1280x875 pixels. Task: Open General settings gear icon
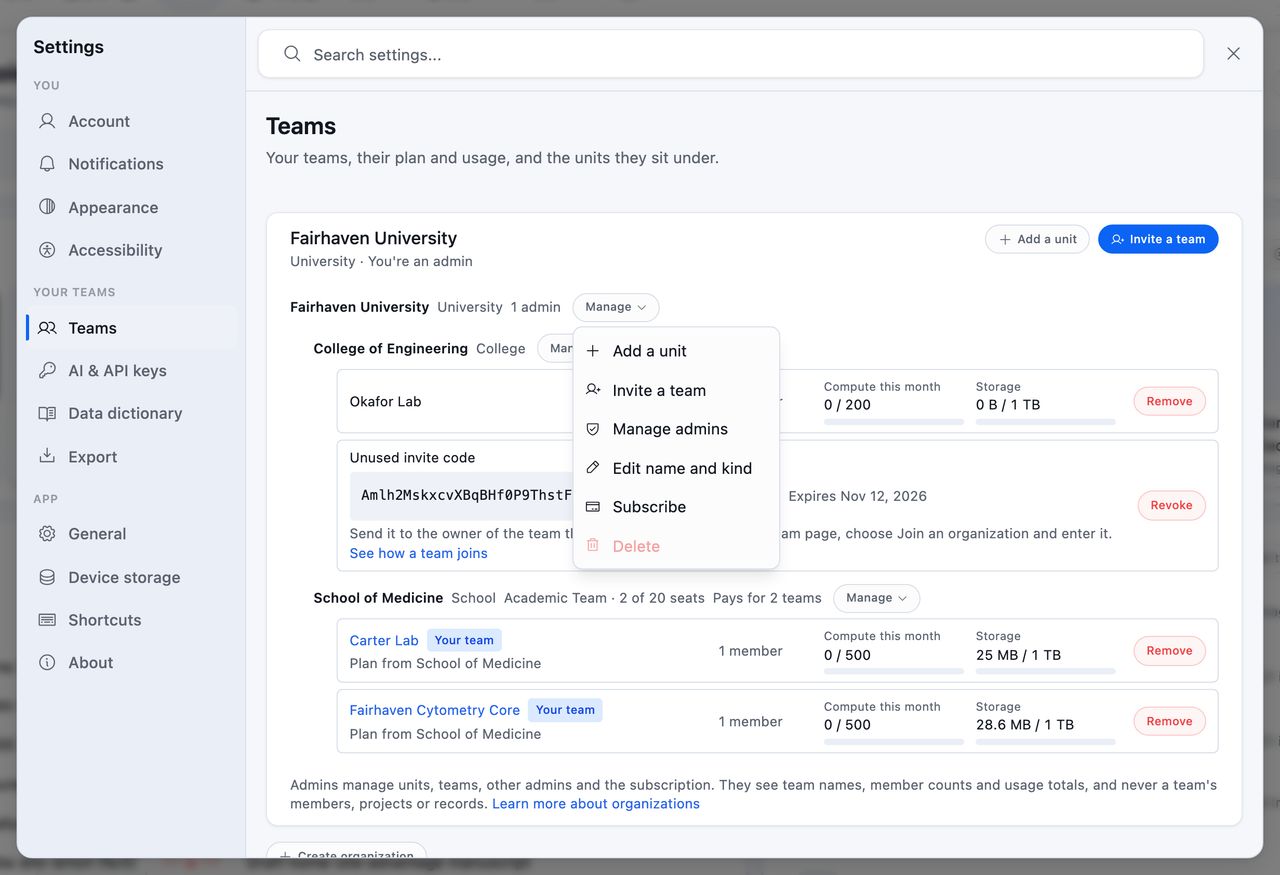point(47,533)
